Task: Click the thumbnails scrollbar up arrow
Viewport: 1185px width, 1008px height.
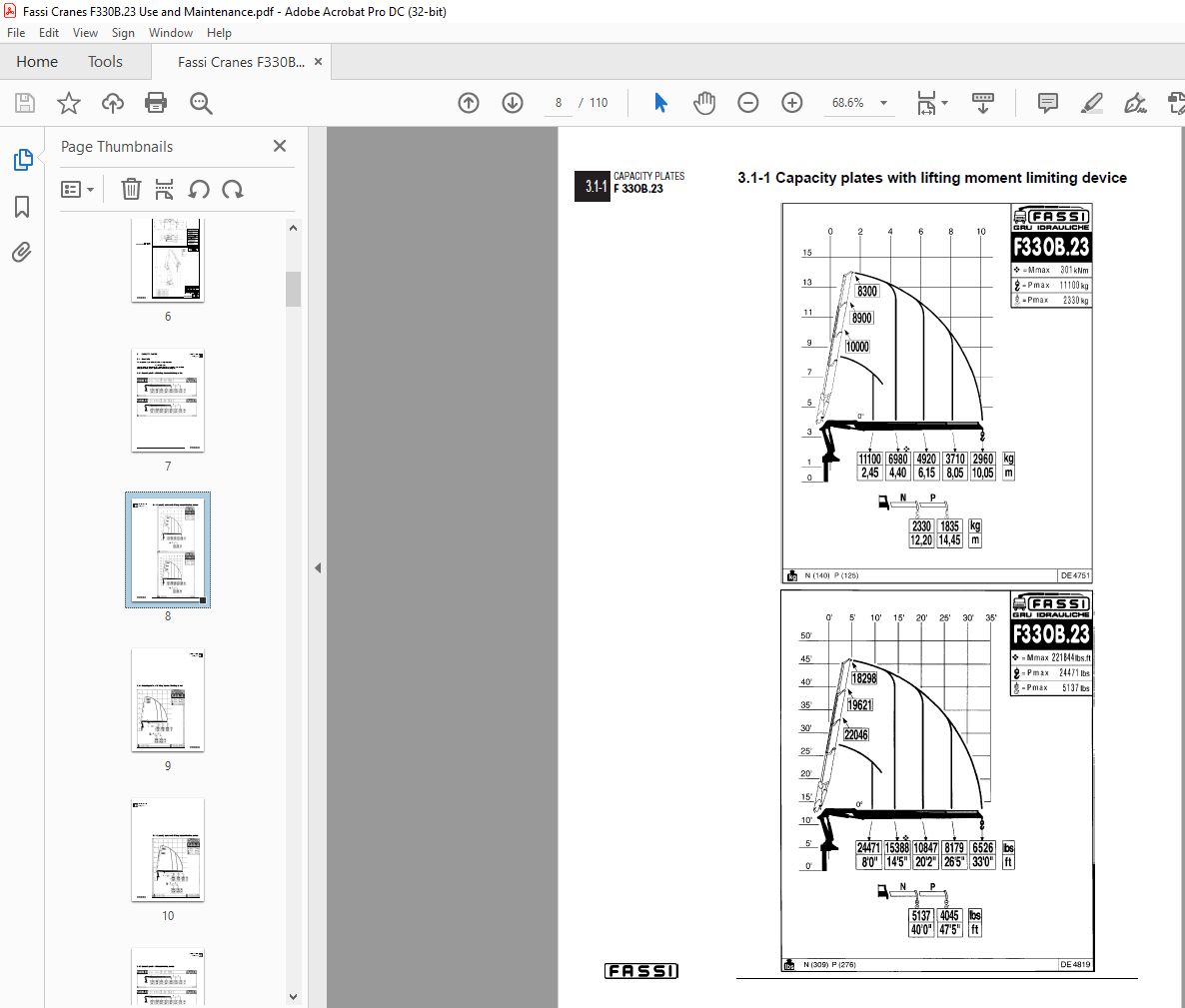Action: (293, 228)
